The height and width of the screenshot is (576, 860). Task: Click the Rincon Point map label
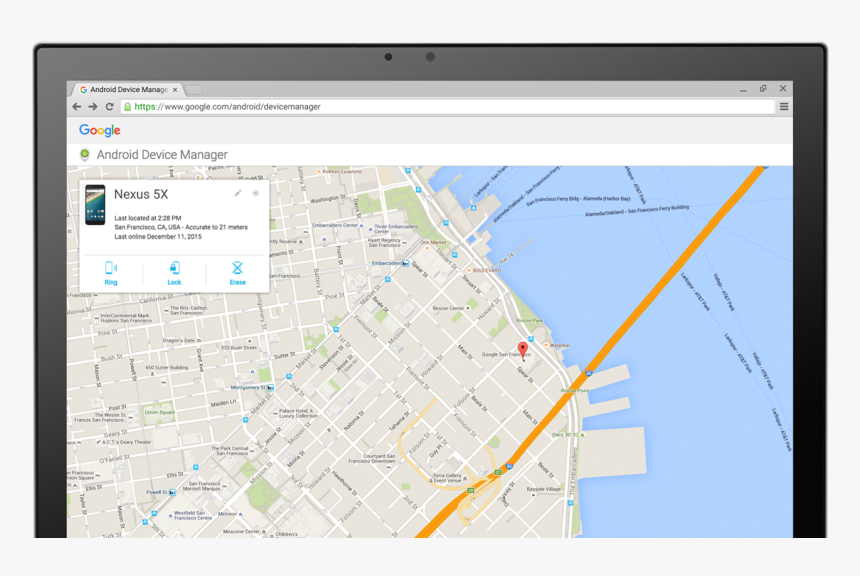575,391
